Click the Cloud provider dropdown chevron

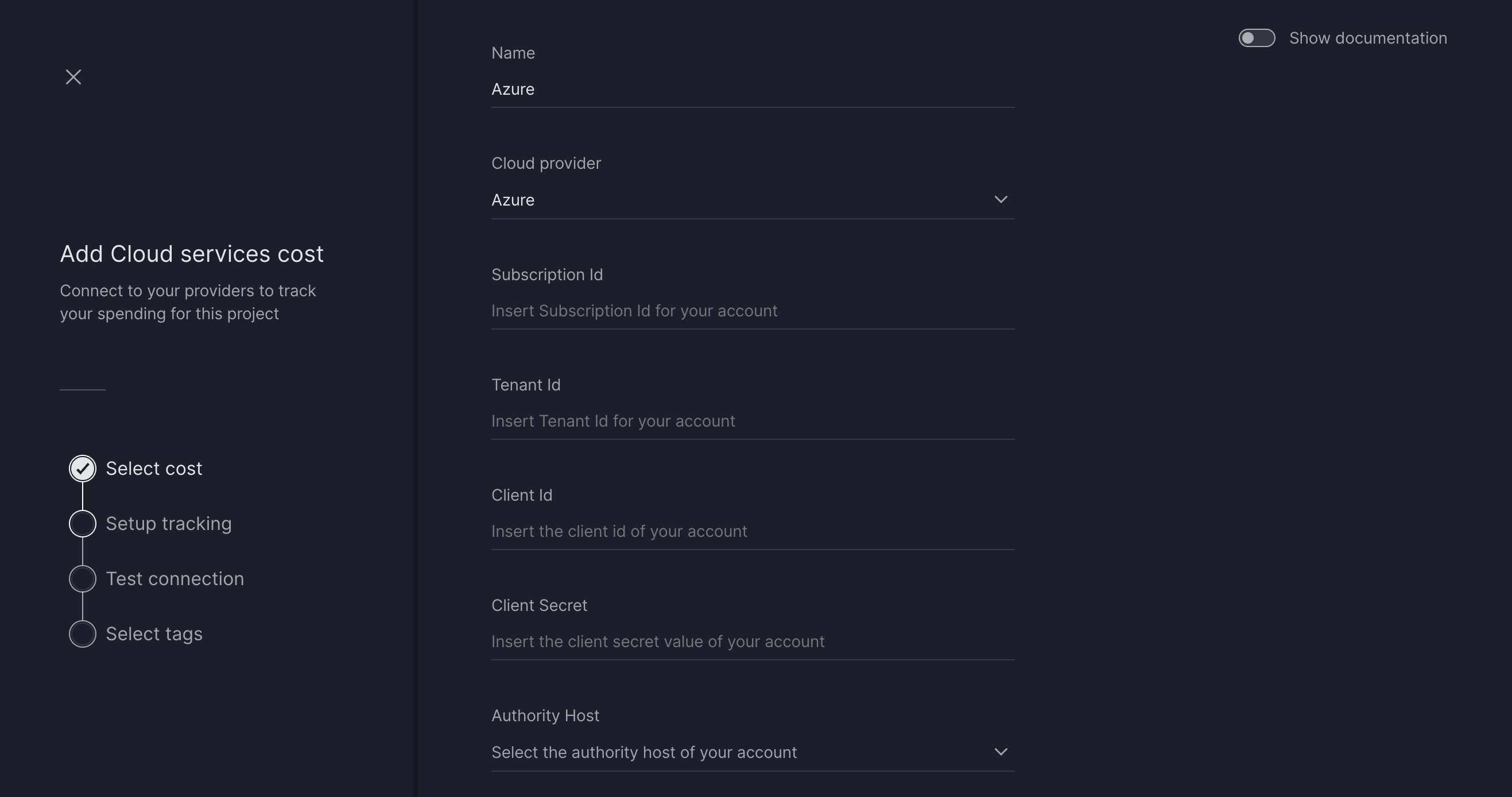(x=1001, y=200)
